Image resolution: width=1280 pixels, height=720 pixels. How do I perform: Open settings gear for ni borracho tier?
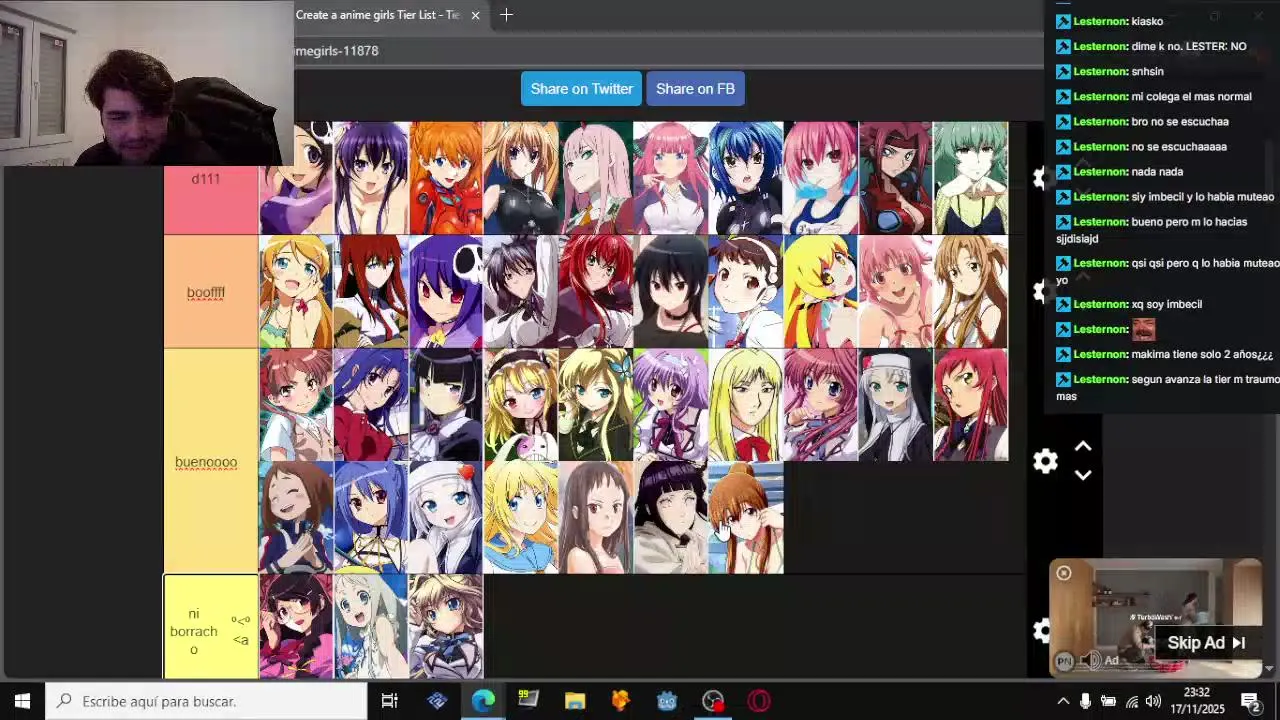tap(1041, 630)
